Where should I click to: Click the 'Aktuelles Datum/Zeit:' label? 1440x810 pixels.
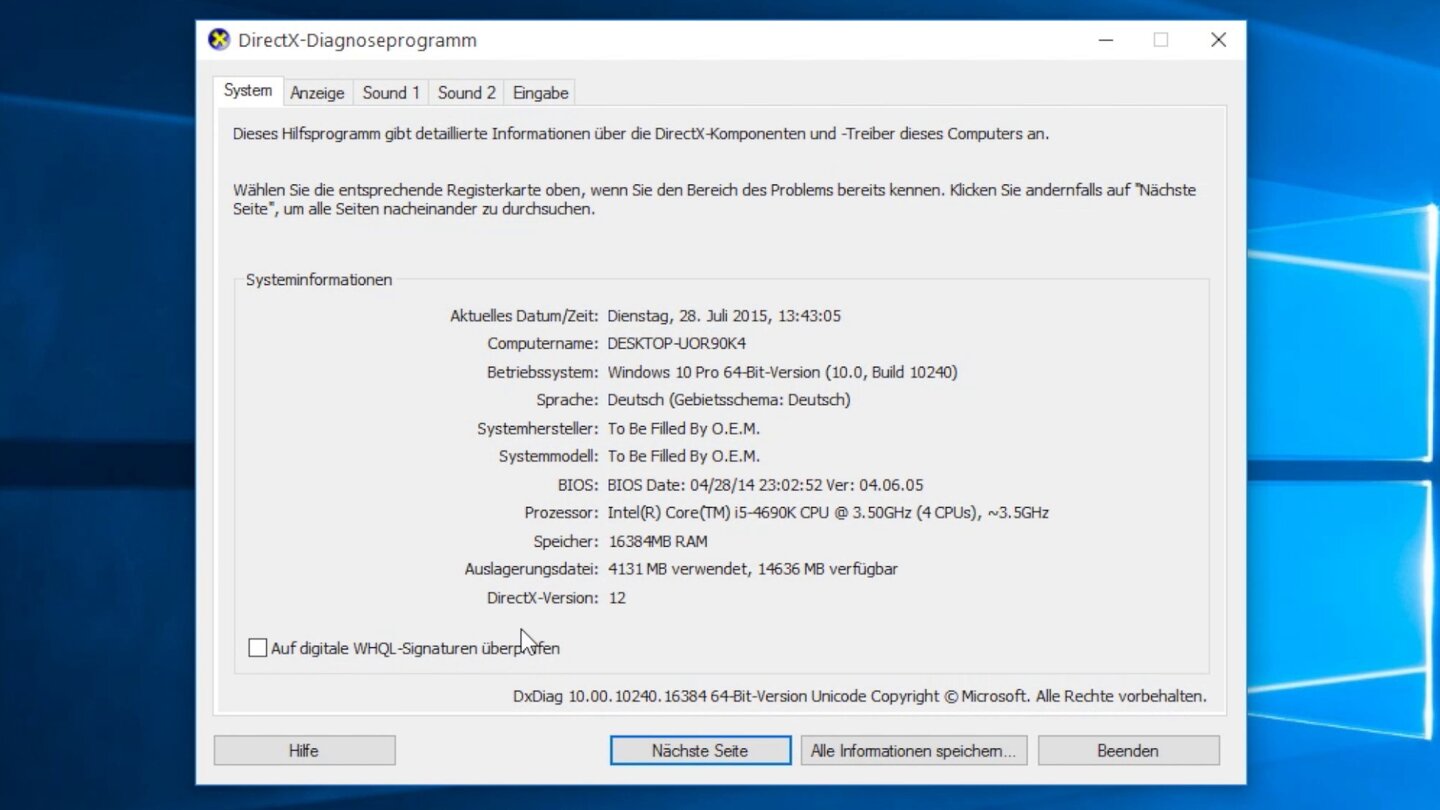click(x=524, y=316)
